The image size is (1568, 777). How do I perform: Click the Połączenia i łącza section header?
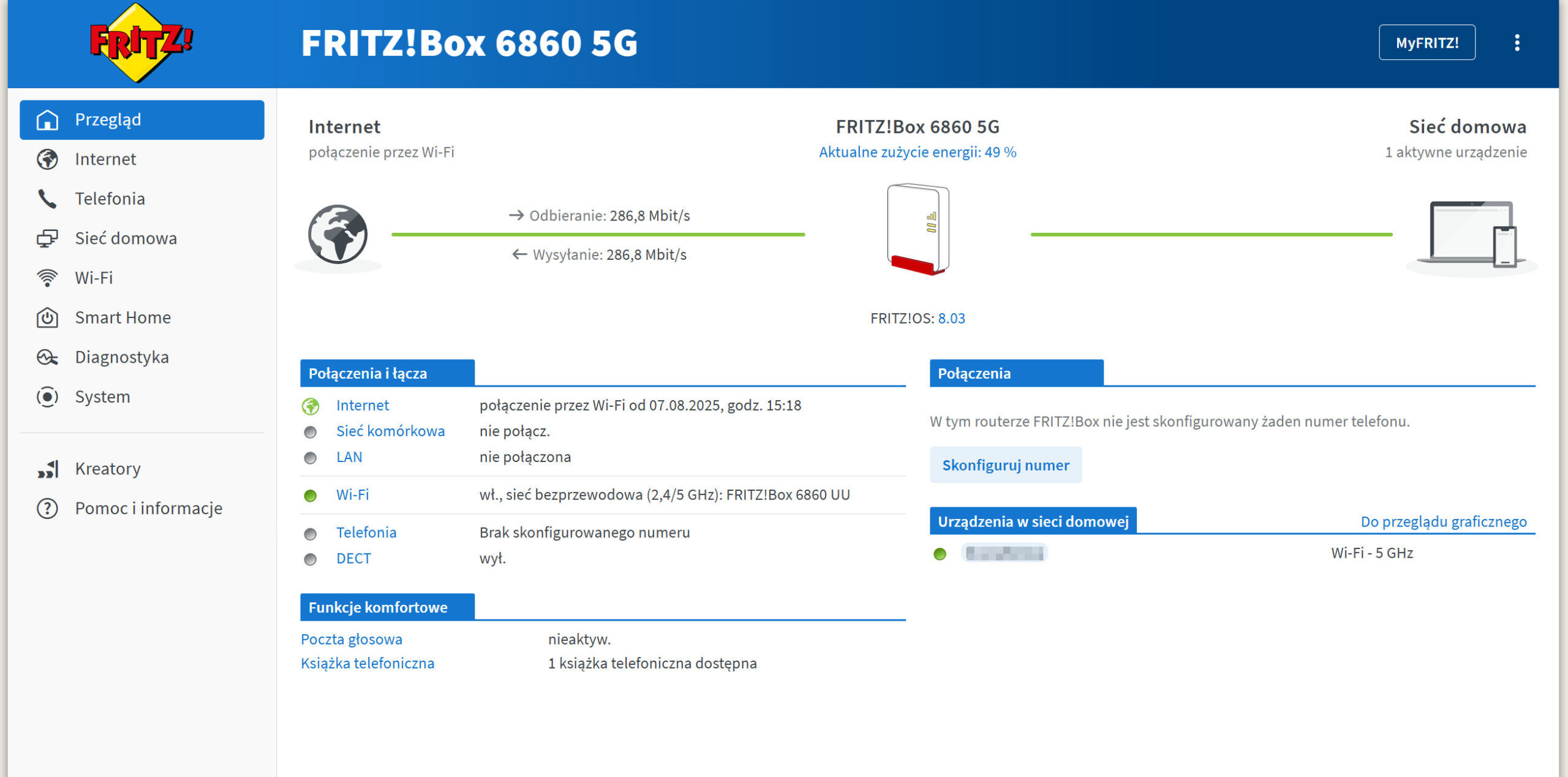pos(387,373)
